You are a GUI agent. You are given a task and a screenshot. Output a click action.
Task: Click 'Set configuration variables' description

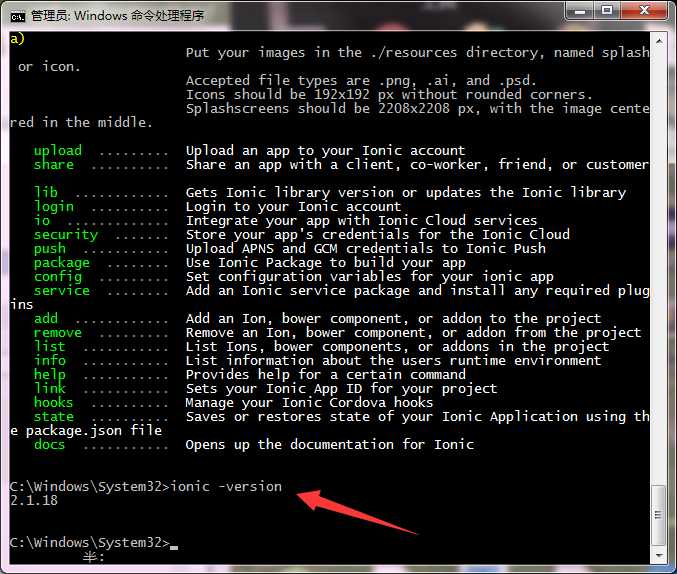click(x=370, y=276)
